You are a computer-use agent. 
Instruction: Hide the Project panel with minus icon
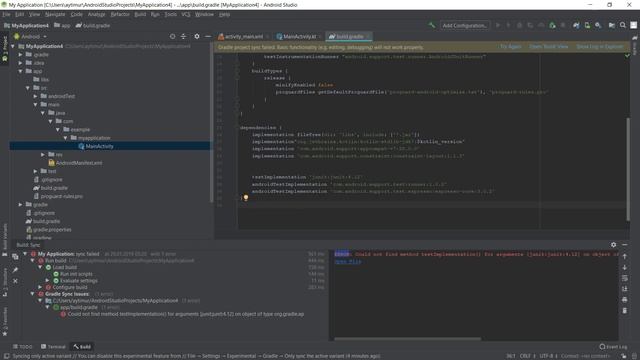point(208,36)
